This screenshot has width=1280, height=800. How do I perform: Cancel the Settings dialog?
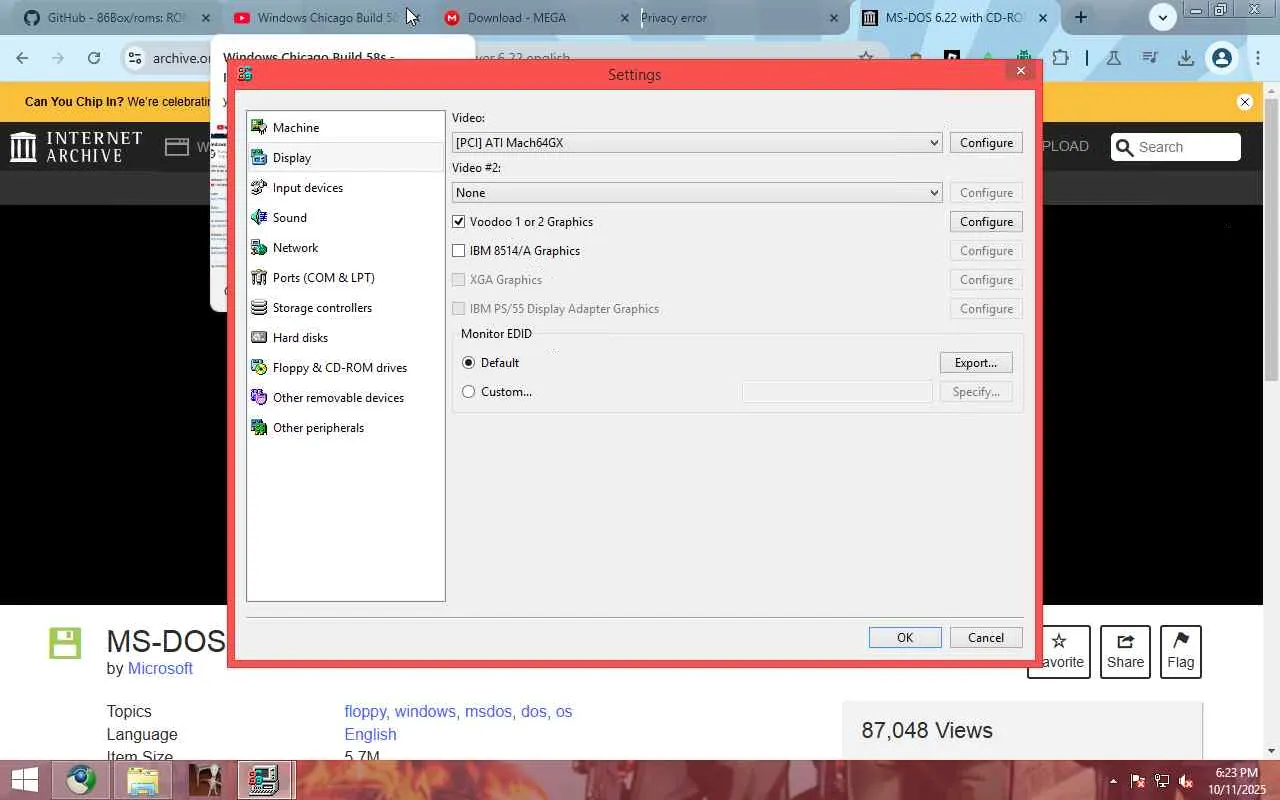pyautogui.click(x=986, y=638)
